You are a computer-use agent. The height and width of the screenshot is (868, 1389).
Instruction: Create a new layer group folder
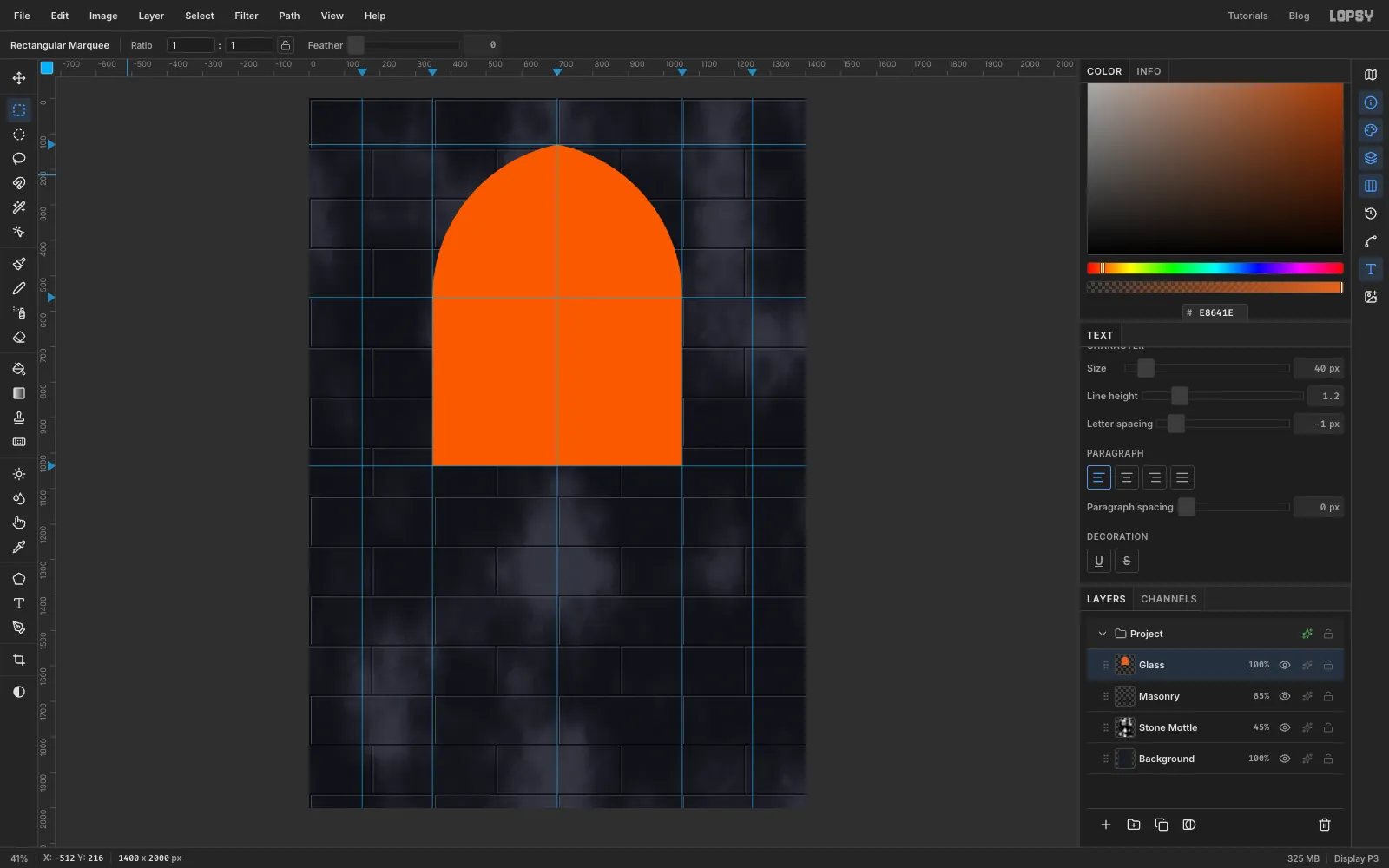point(1134,825)
